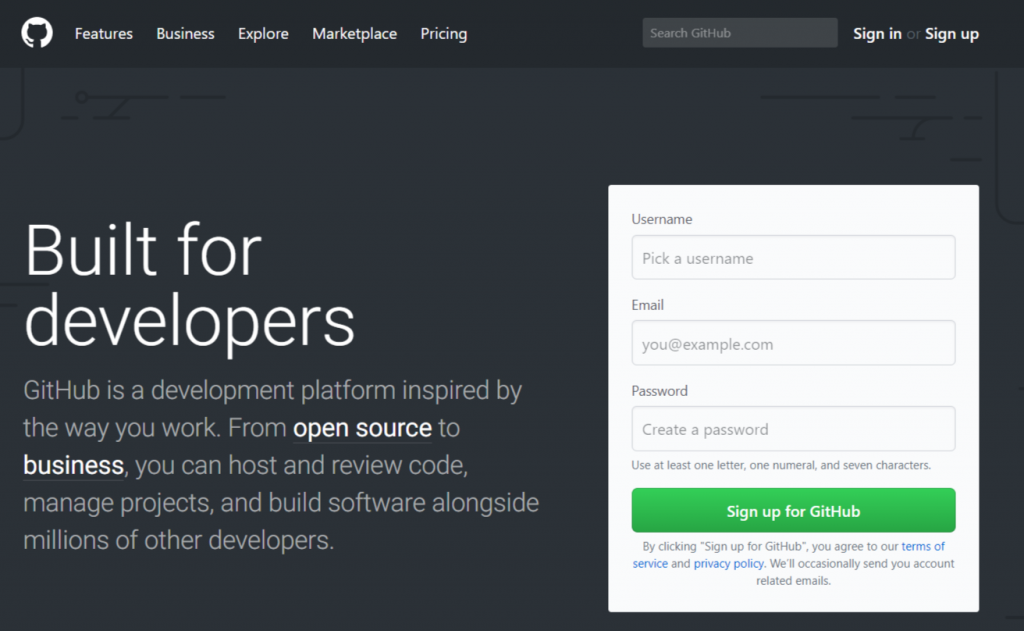Click the Username label
The height and width of the screenshot is (631, 1024).
[x=662, y=219]
